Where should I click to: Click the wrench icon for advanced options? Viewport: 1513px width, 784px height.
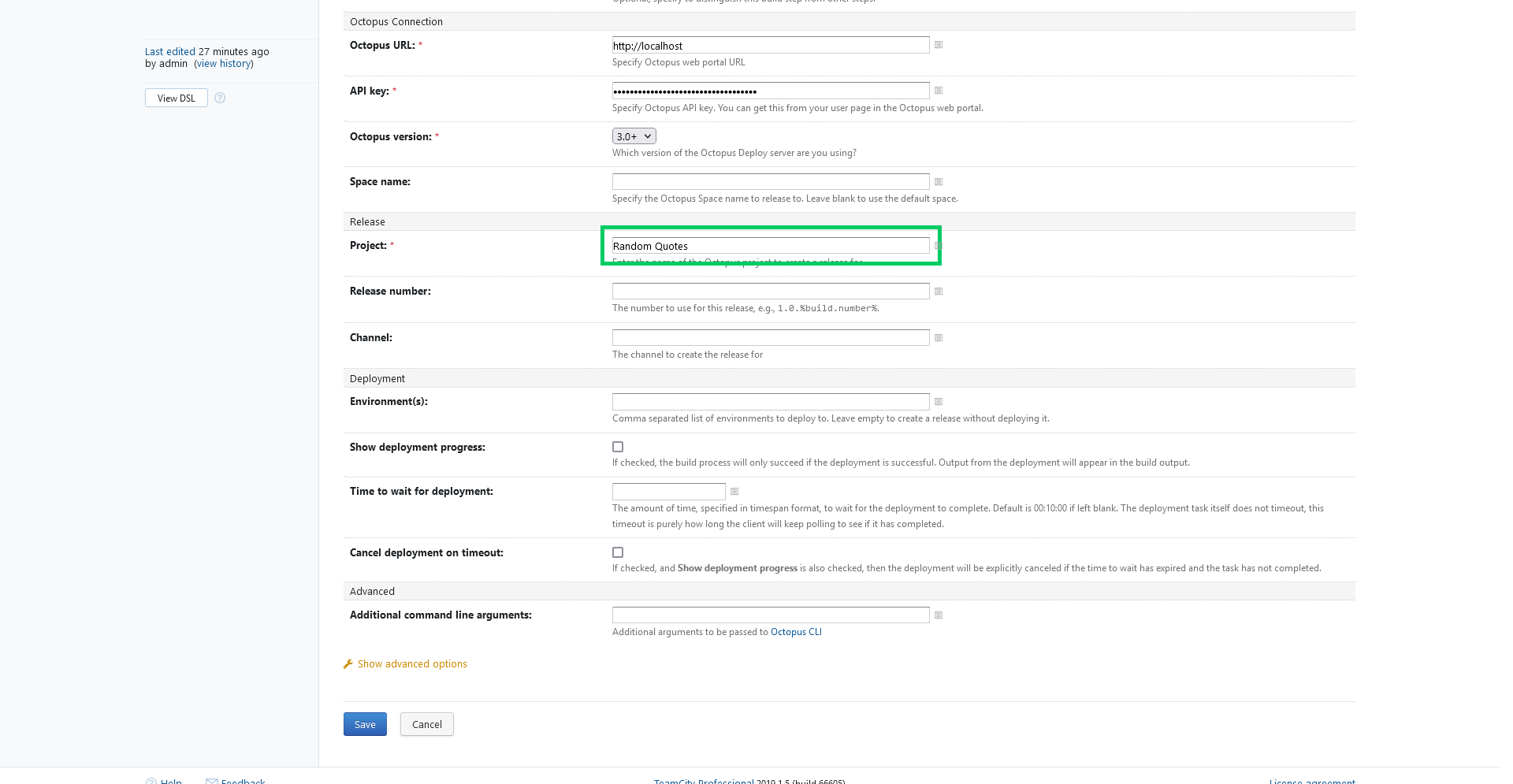click(x=348, y=664)
